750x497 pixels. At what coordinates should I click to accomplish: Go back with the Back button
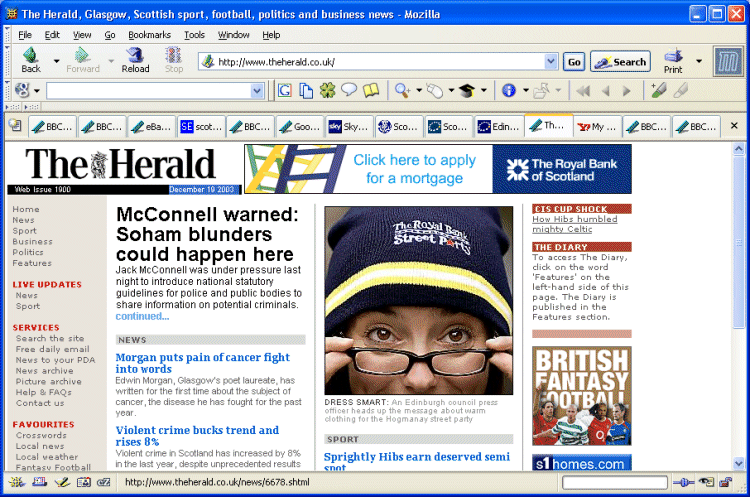pos(31,60)
